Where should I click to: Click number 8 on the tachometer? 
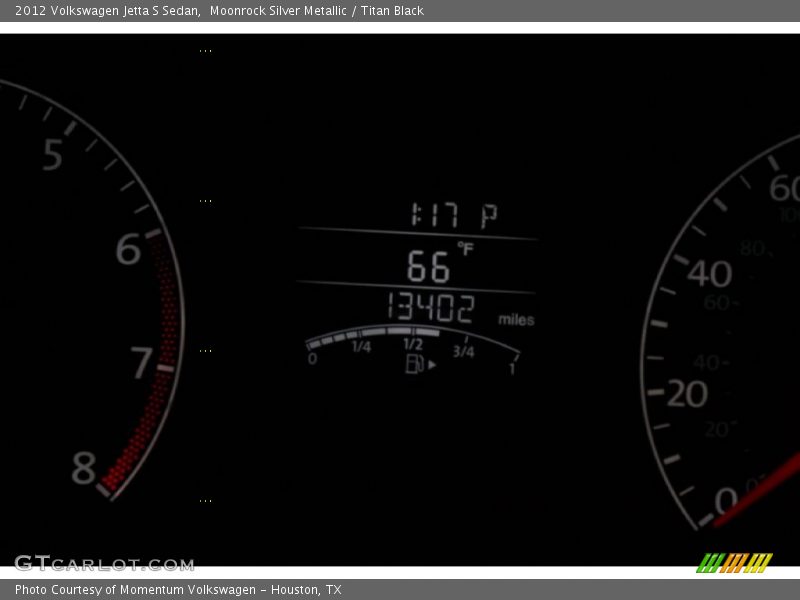click(84, 467)
